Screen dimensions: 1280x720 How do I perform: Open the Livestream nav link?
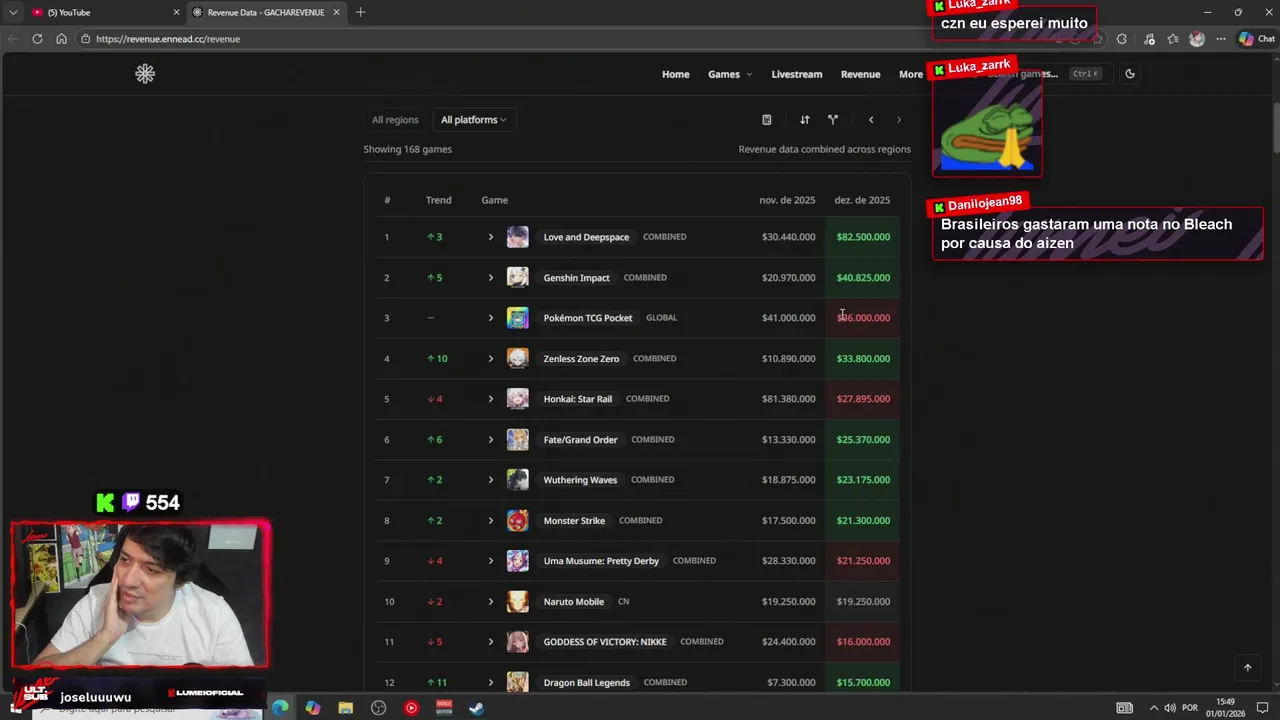tap(797, 74)
